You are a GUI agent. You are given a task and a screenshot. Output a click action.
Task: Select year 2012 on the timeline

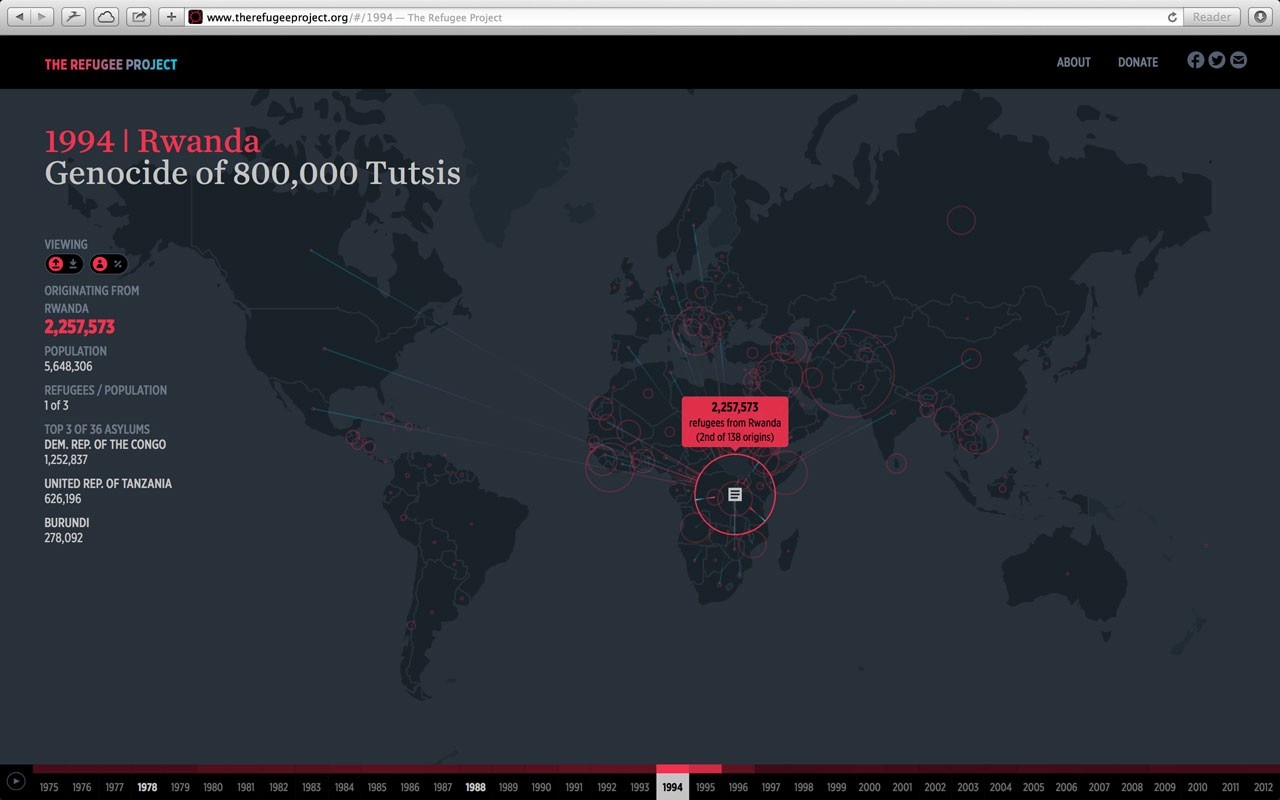1262,787
